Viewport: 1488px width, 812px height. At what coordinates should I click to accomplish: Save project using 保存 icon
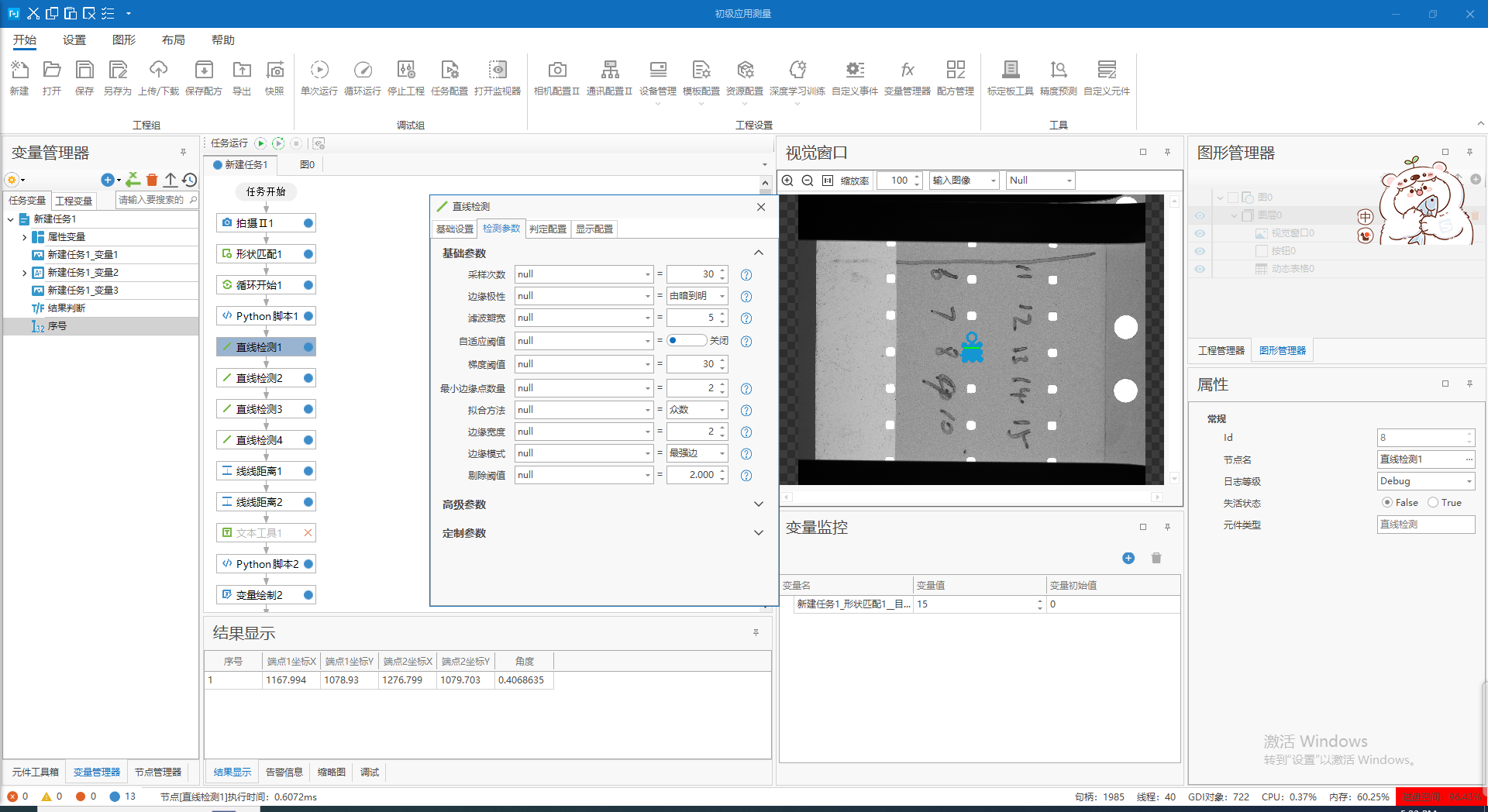(84, 77)
